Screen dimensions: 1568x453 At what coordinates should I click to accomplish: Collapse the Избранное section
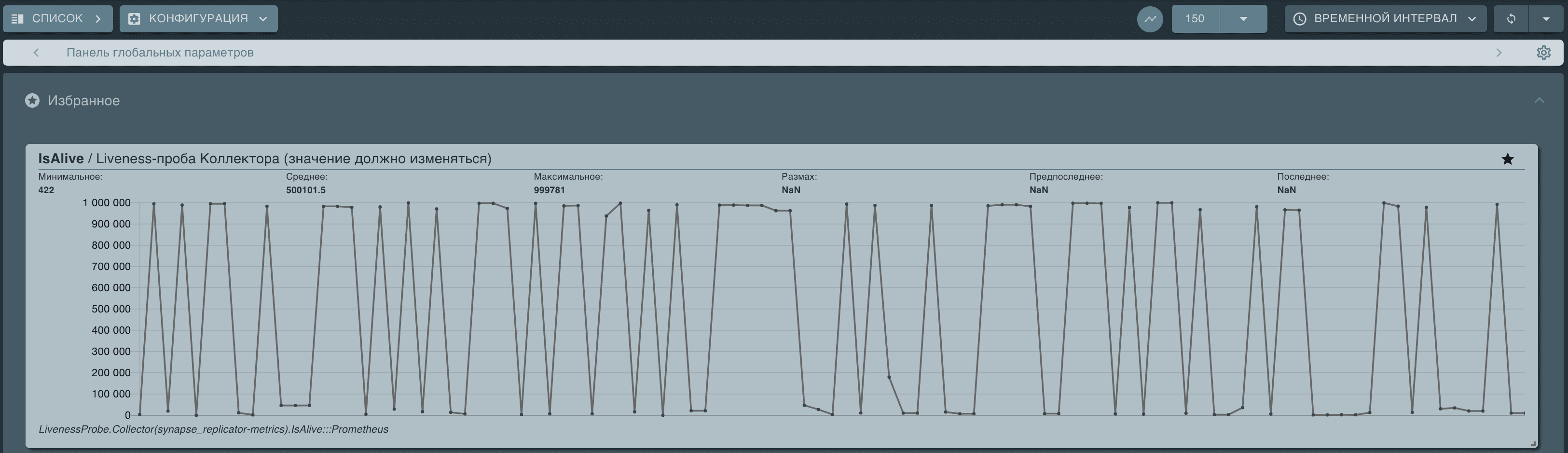pos(1539,100)
